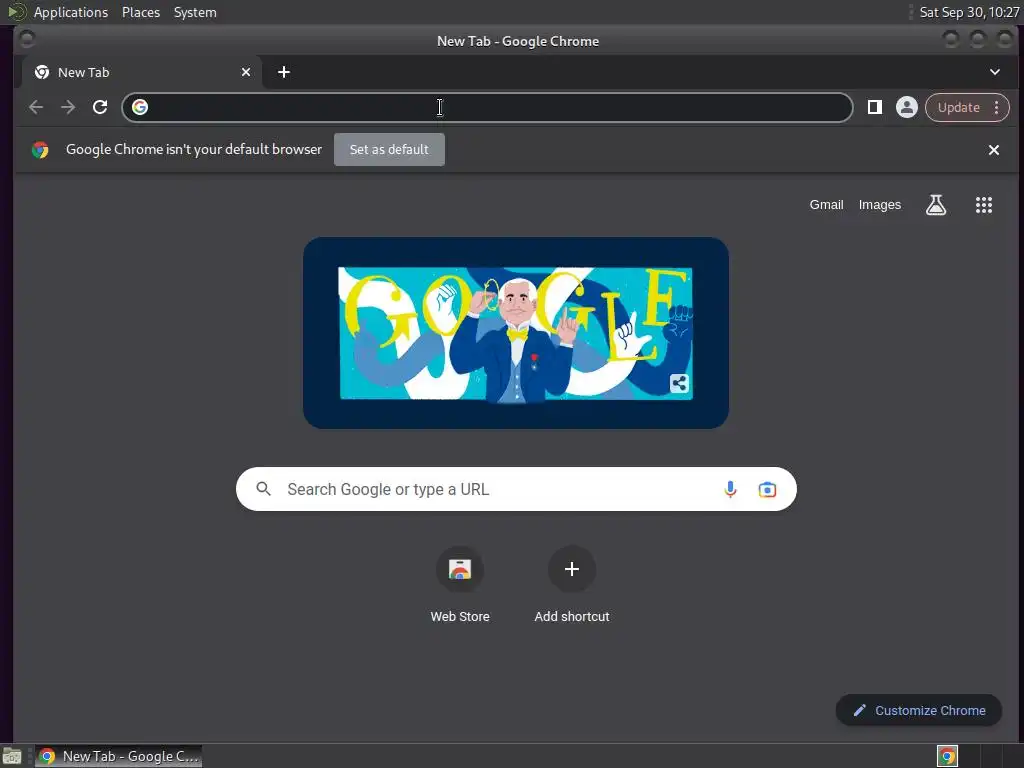
Task: Reload the current page
Action: coord(100,107)
